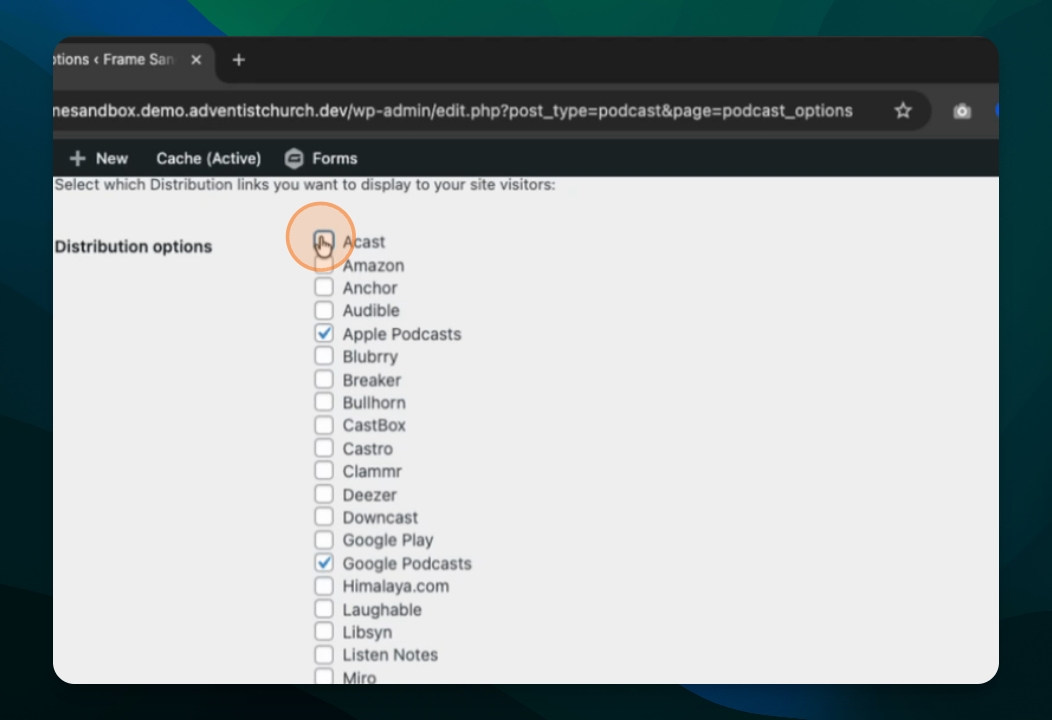Click the Listen Notes label text
Viewport: 1052px width, 720px height.
pyautogui.click(x=390, y=655)
